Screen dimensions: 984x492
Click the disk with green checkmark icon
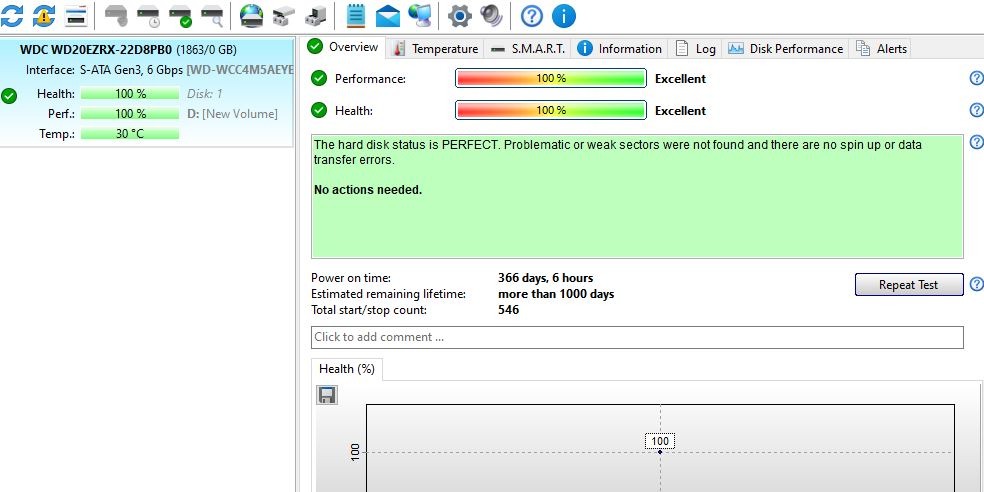[180, 15]
